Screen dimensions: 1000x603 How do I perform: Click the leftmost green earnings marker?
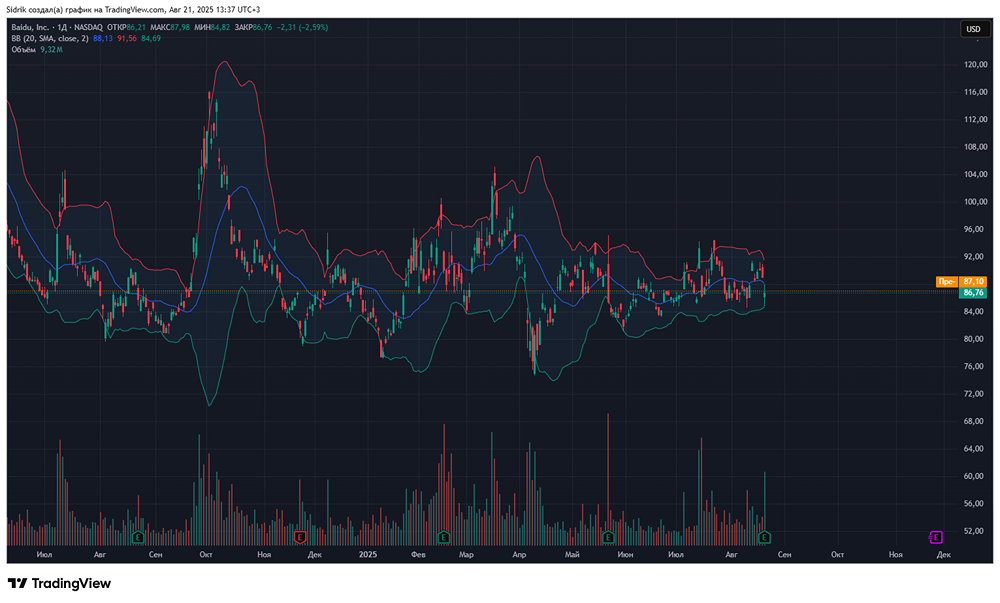pos(137,538)
